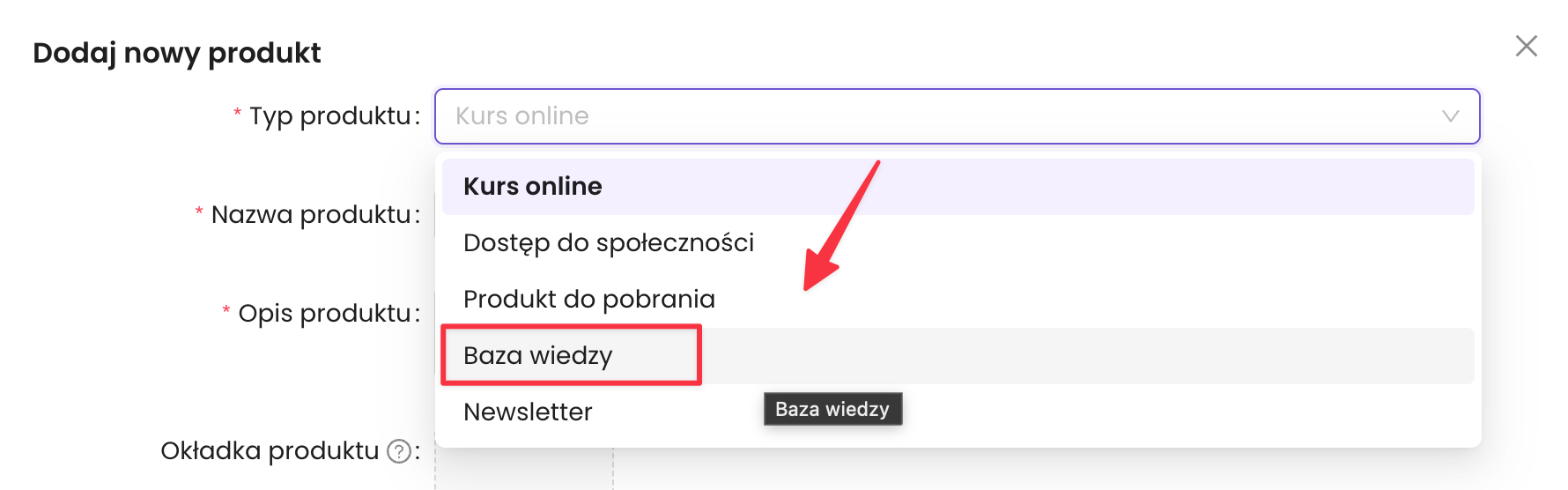
Task: Close the Dodaj nowy produkt dialog
Action: click(1526, 46)
